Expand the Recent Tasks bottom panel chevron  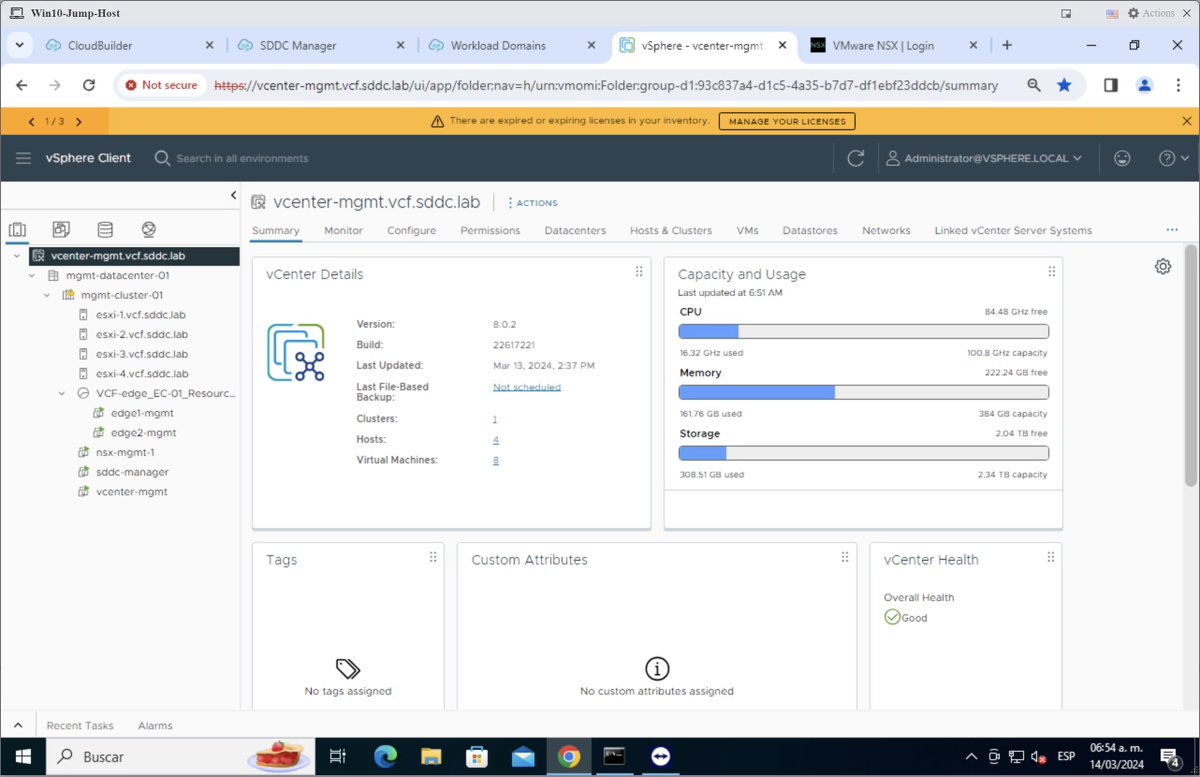click(17, 725)
